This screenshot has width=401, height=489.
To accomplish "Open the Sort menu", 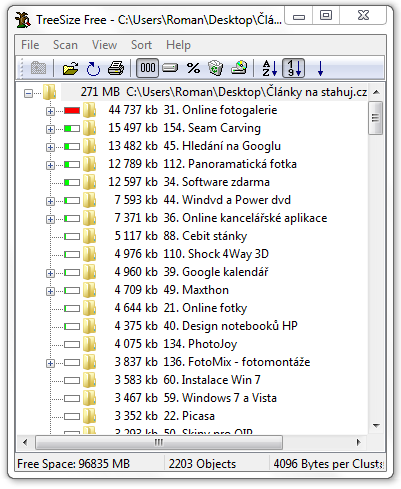I will [x=141, y=45].
